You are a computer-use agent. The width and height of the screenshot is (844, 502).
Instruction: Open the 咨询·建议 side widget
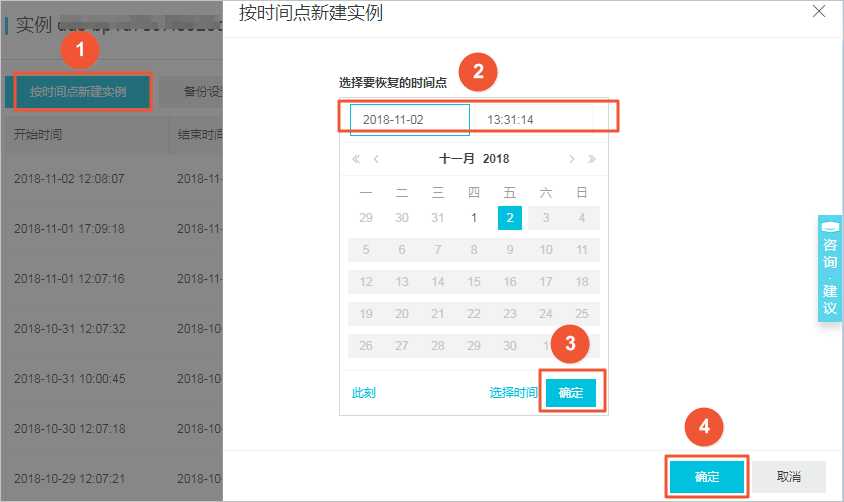[x=829, y=268]
